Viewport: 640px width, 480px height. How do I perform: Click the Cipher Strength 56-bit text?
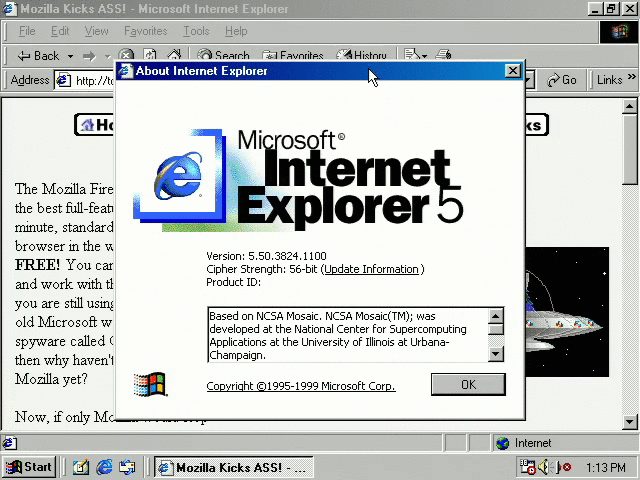(x=262, y=269)
